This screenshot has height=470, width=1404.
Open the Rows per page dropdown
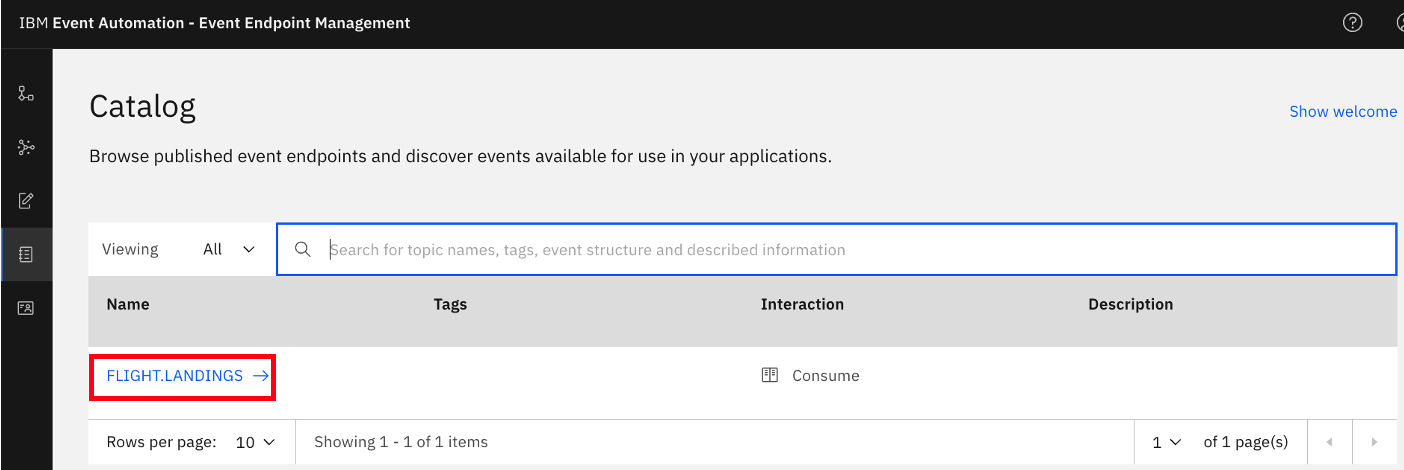[255, 442]
